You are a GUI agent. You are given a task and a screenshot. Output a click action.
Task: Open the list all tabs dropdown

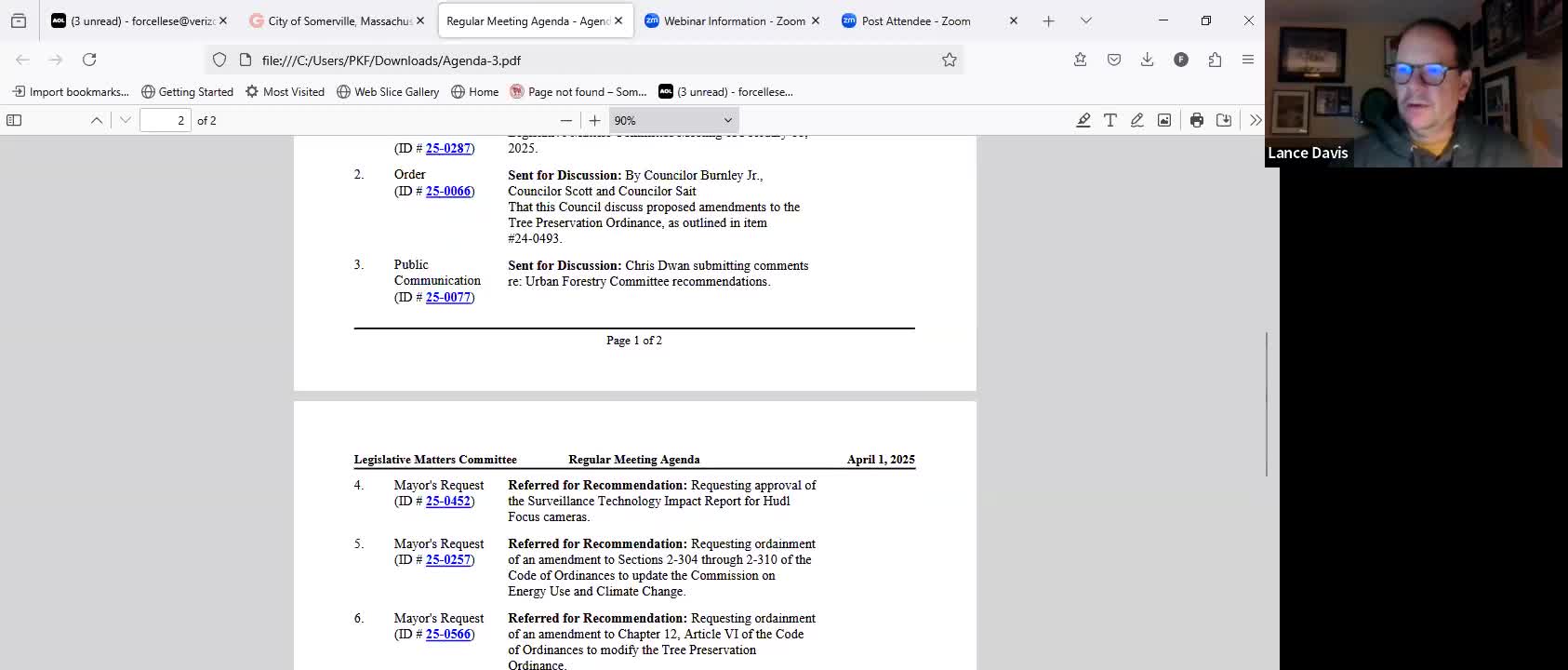click(1085, 20)
